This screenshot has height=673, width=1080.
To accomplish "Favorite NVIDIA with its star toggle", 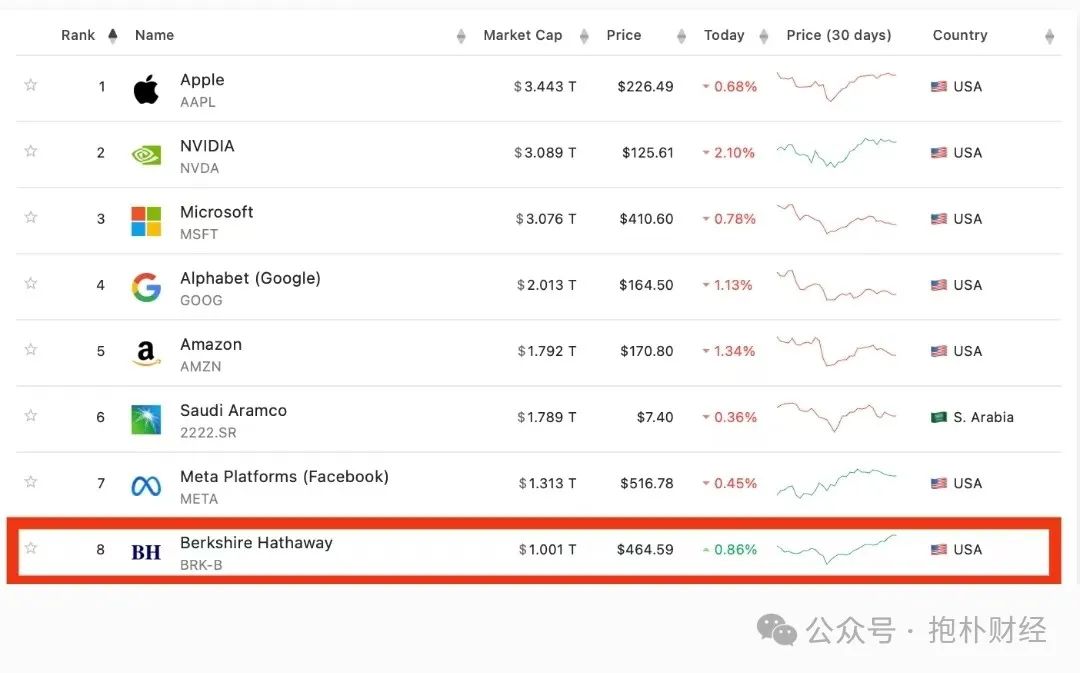I will click(x=30, y=151).
